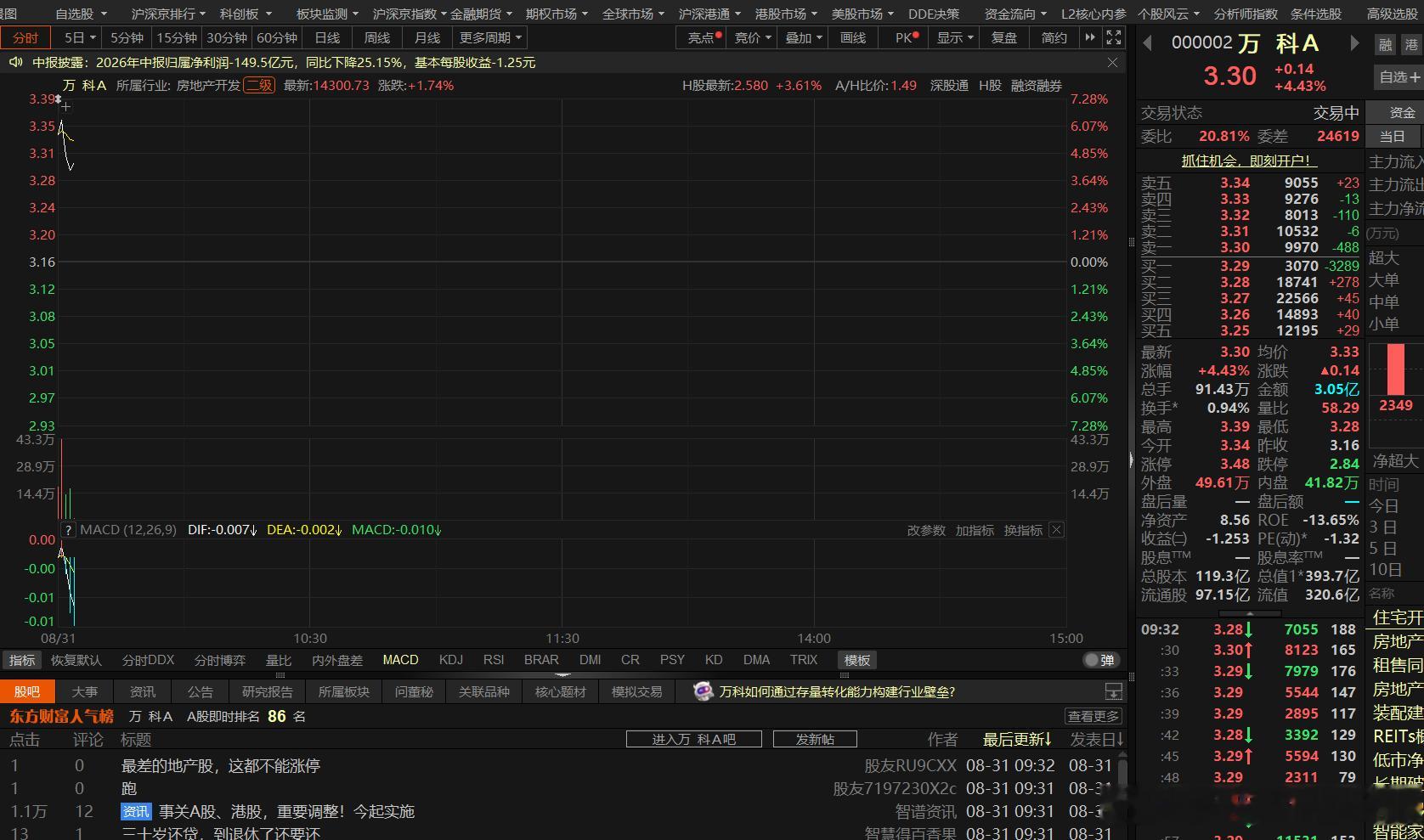Select the KDJ indicator tab
This screenshot has height=840, width=1424.
(451, 660)
